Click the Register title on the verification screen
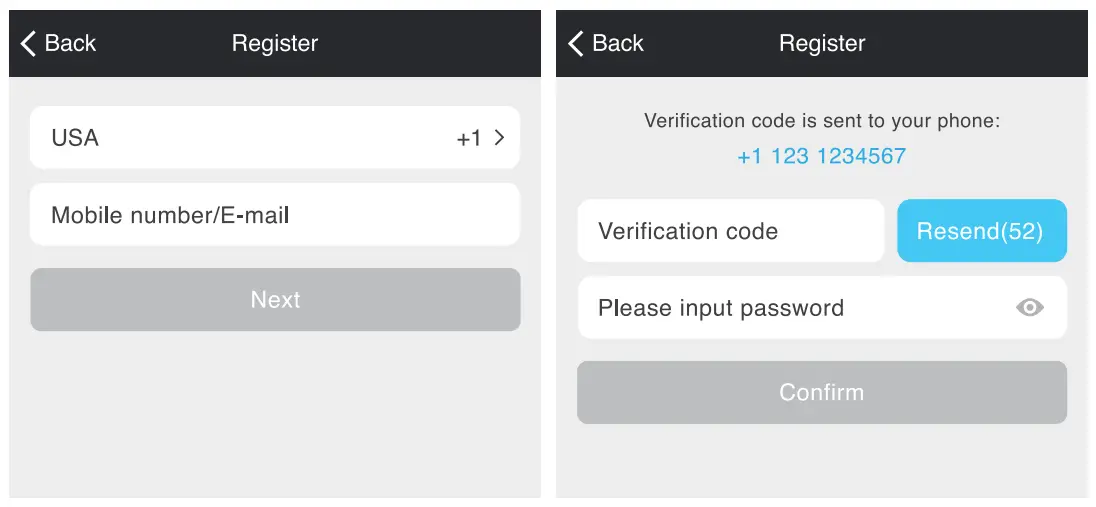The height and width of the screenshot is (507, 1096). [x=822, y=43]
